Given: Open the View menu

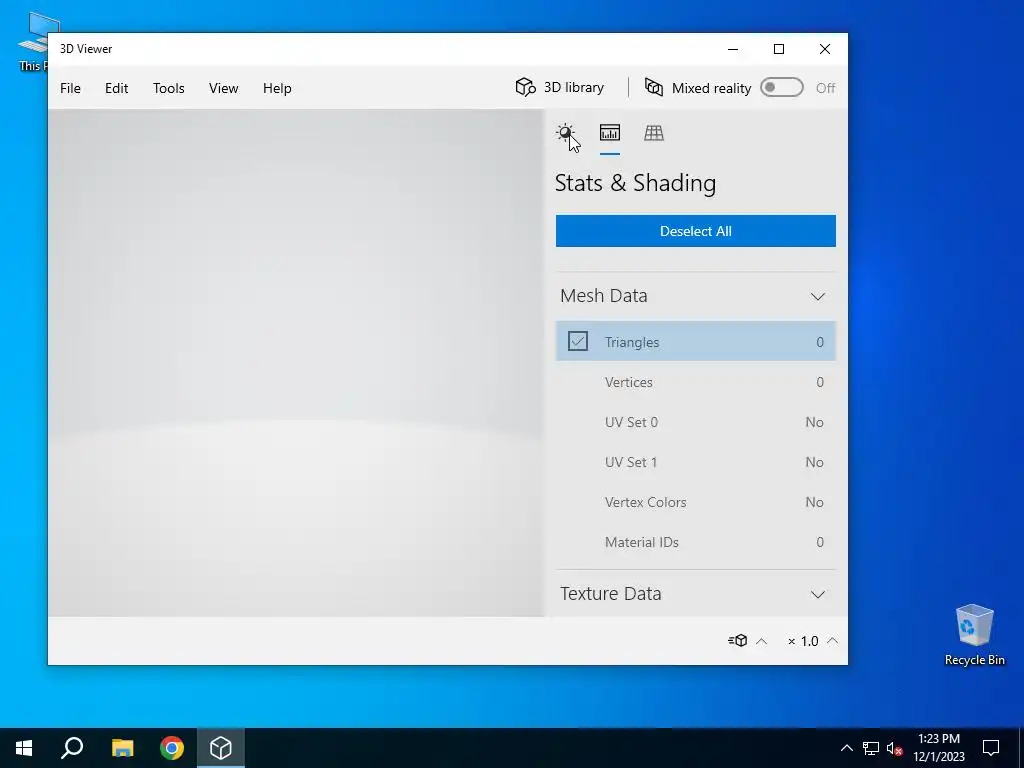Looking at the screenshot, I should click(x=223, y=88).
